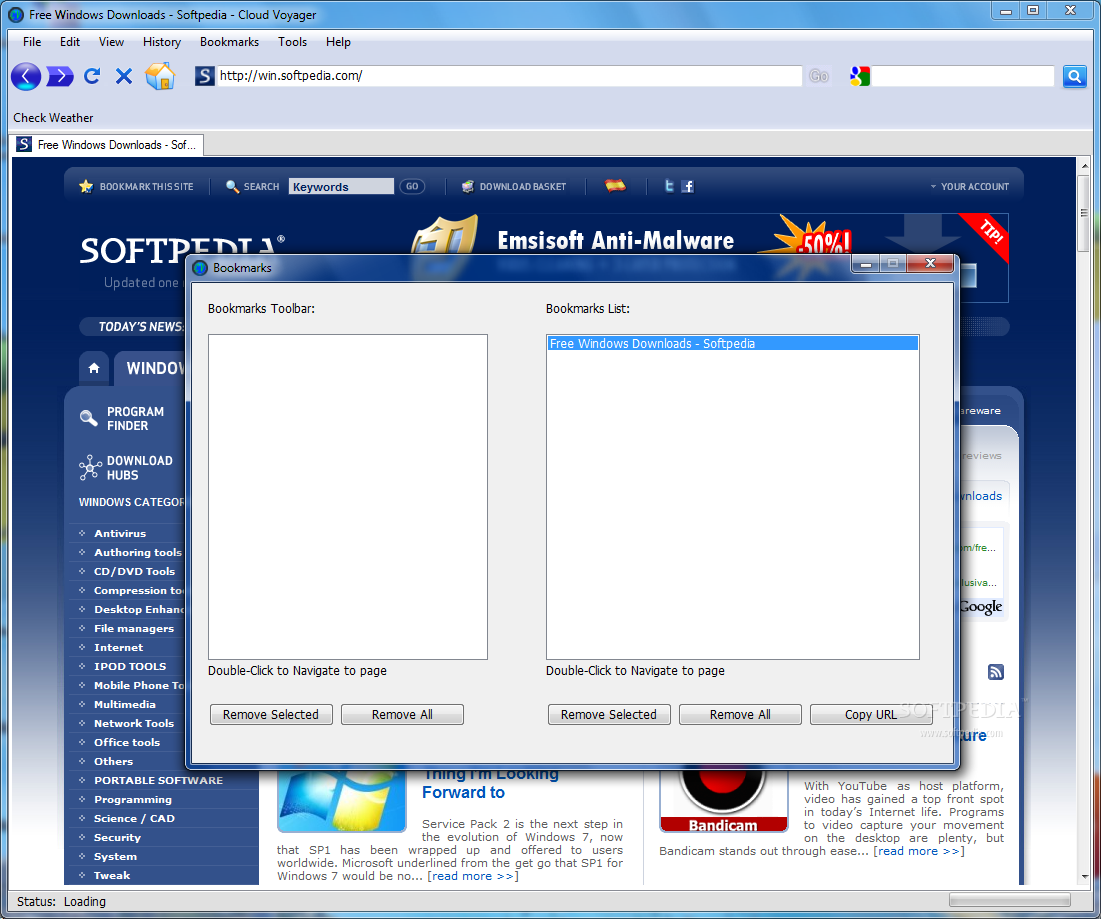Open the Network Tools category
The image size is (1101, 919).
(134, 723)
